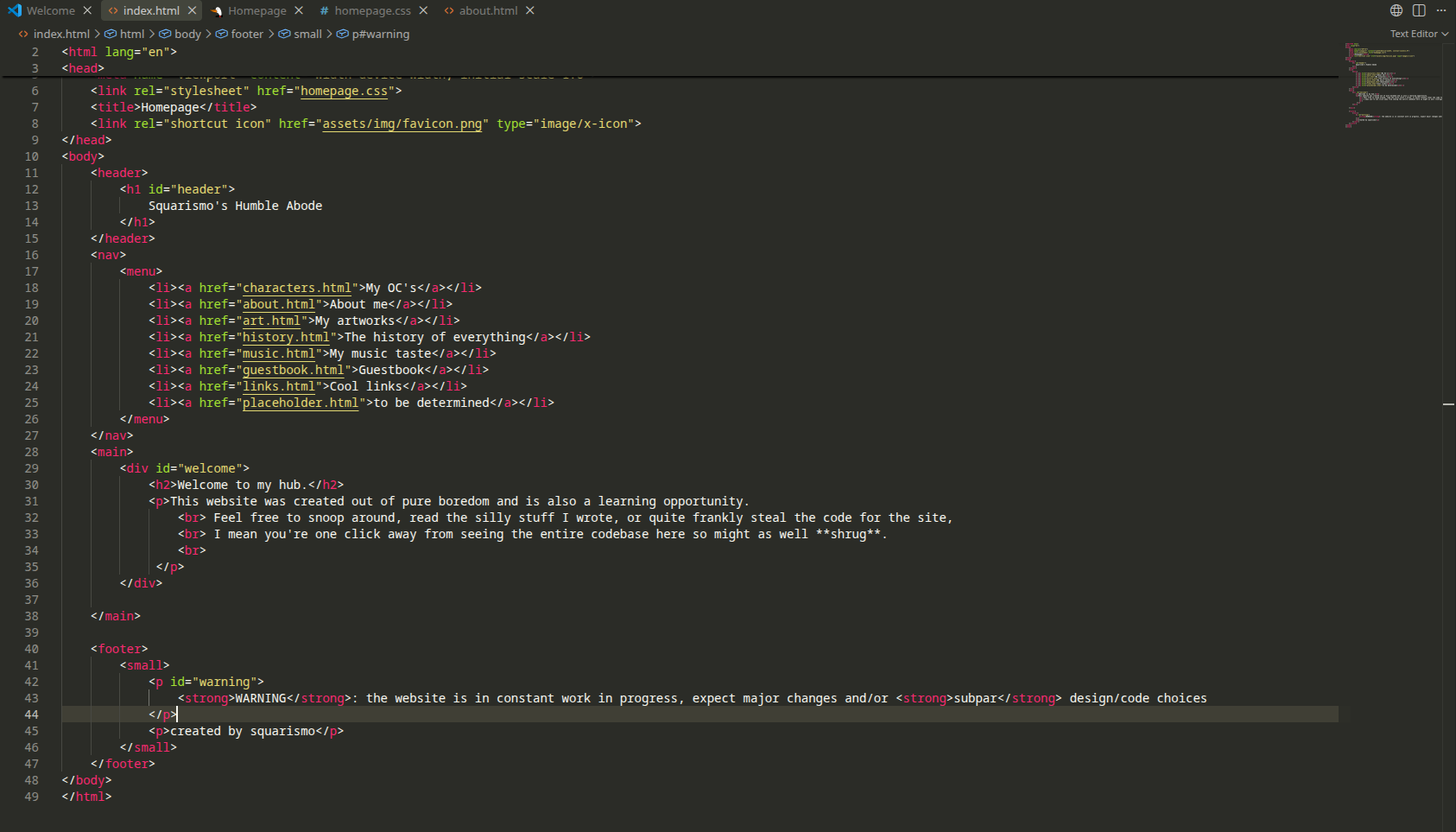
Task: Open the More Actions ellipsis menu
Action: click(x=1441, y=10)
